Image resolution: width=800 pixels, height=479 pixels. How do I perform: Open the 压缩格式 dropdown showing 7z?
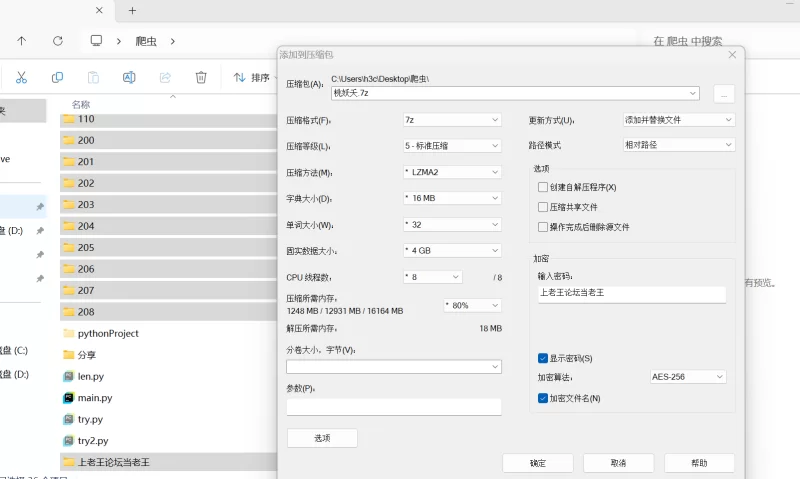451,120
